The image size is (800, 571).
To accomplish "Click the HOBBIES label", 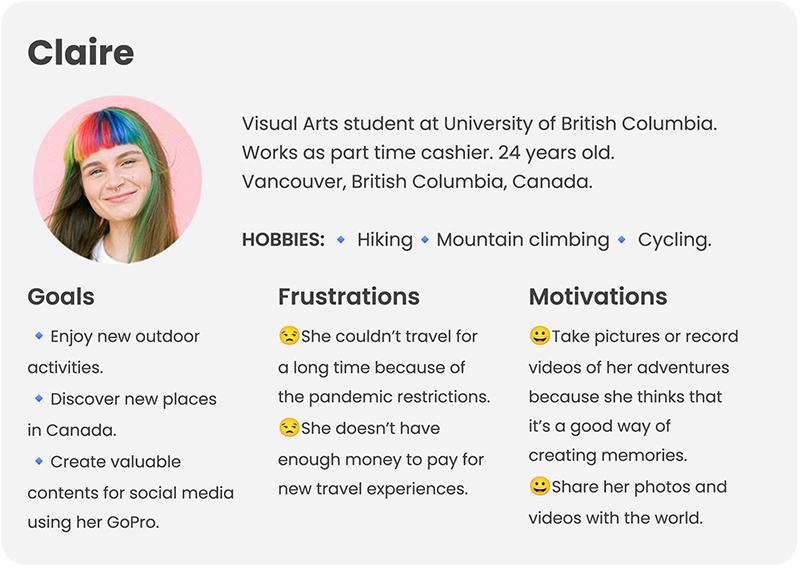I will 283,239.
